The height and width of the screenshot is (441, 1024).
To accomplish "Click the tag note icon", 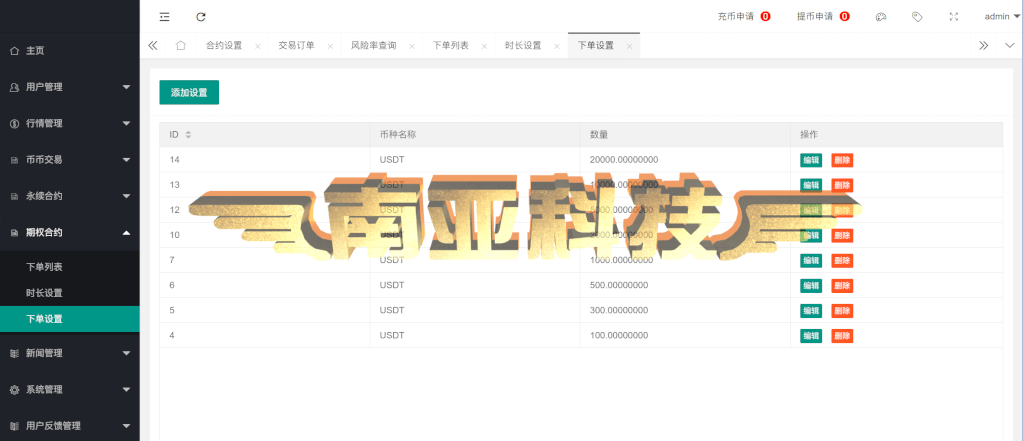I will point(917,17).
